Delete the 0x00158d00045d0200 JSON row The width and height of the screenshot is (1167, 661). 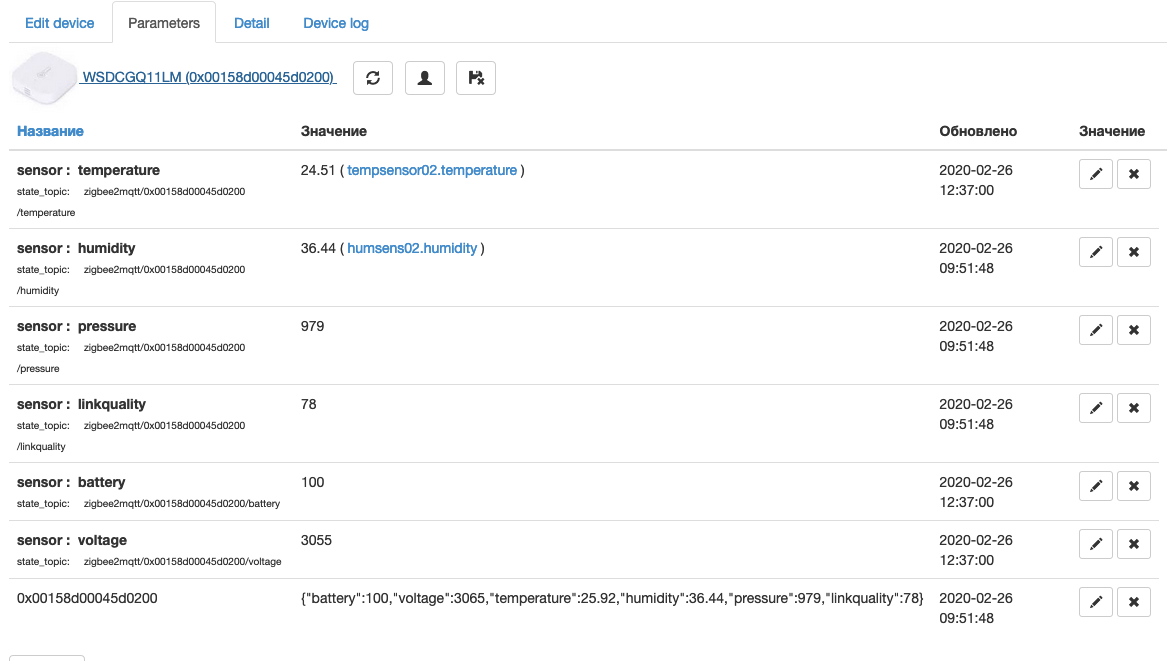coord(1134,602)
